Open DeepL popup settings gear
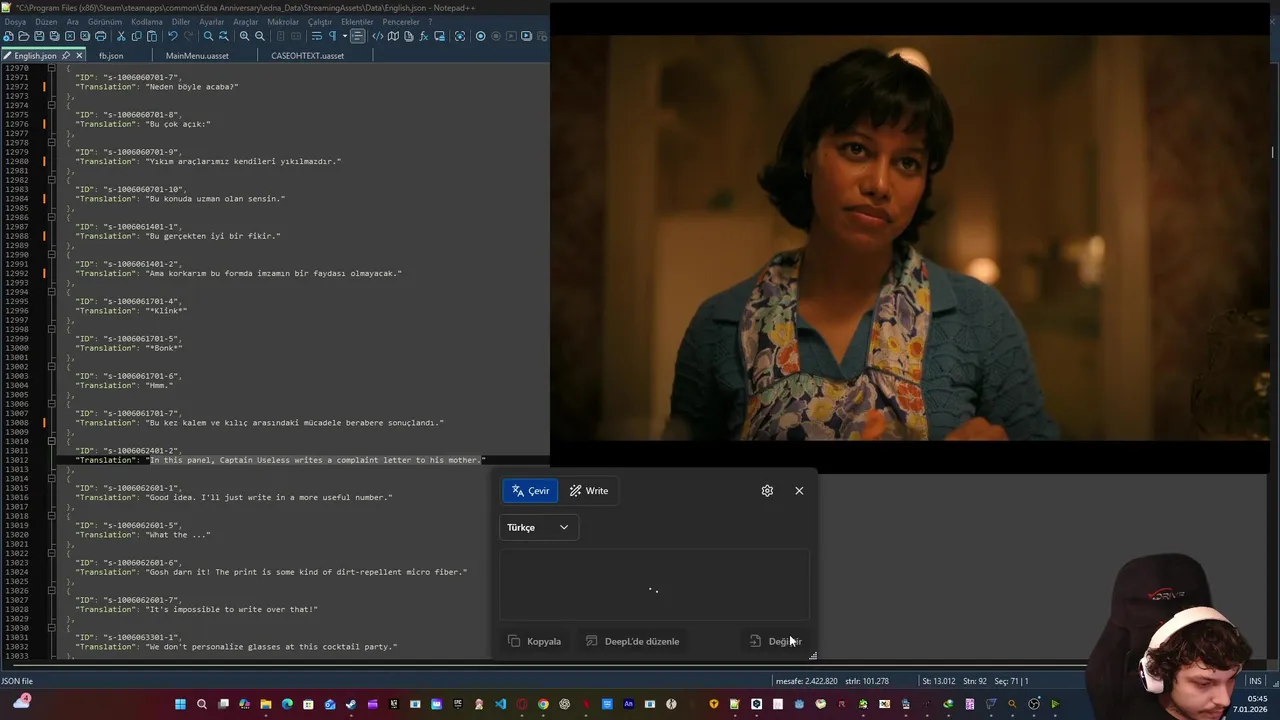 (x=767, y=491)
